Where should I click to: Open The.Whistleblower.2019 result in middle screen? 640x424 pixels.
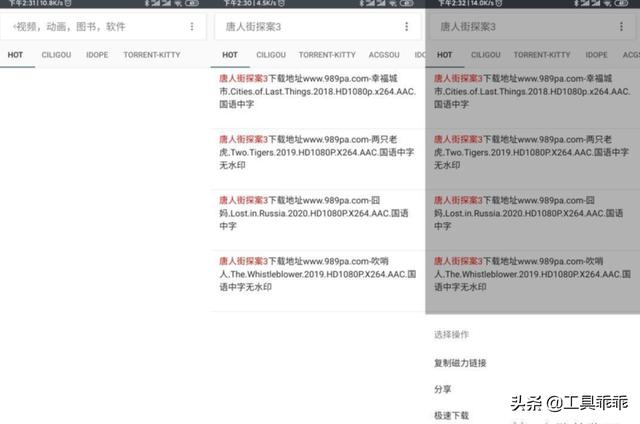318,281
